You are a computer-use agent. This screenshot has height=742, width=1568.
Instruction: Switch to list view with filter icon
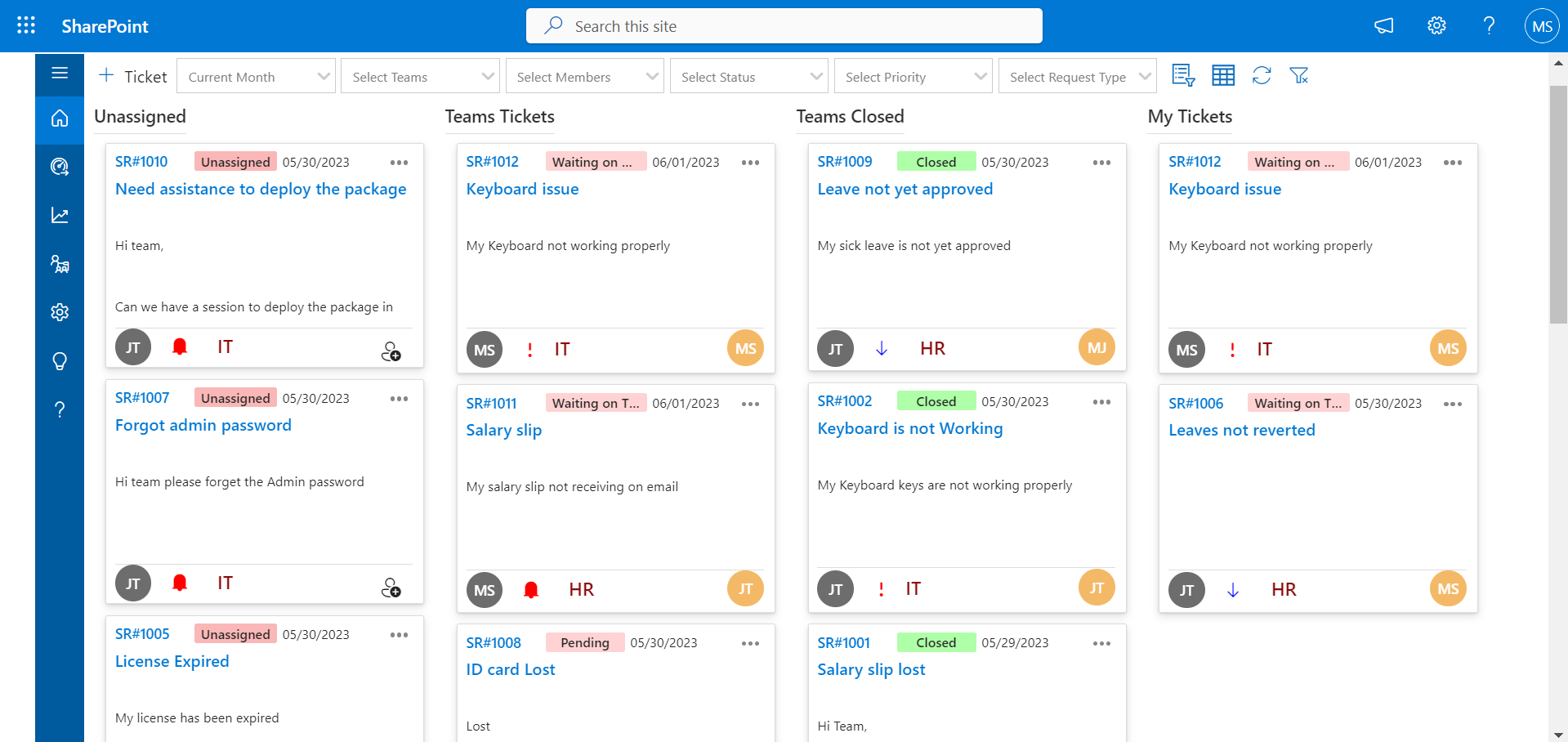1183,76
